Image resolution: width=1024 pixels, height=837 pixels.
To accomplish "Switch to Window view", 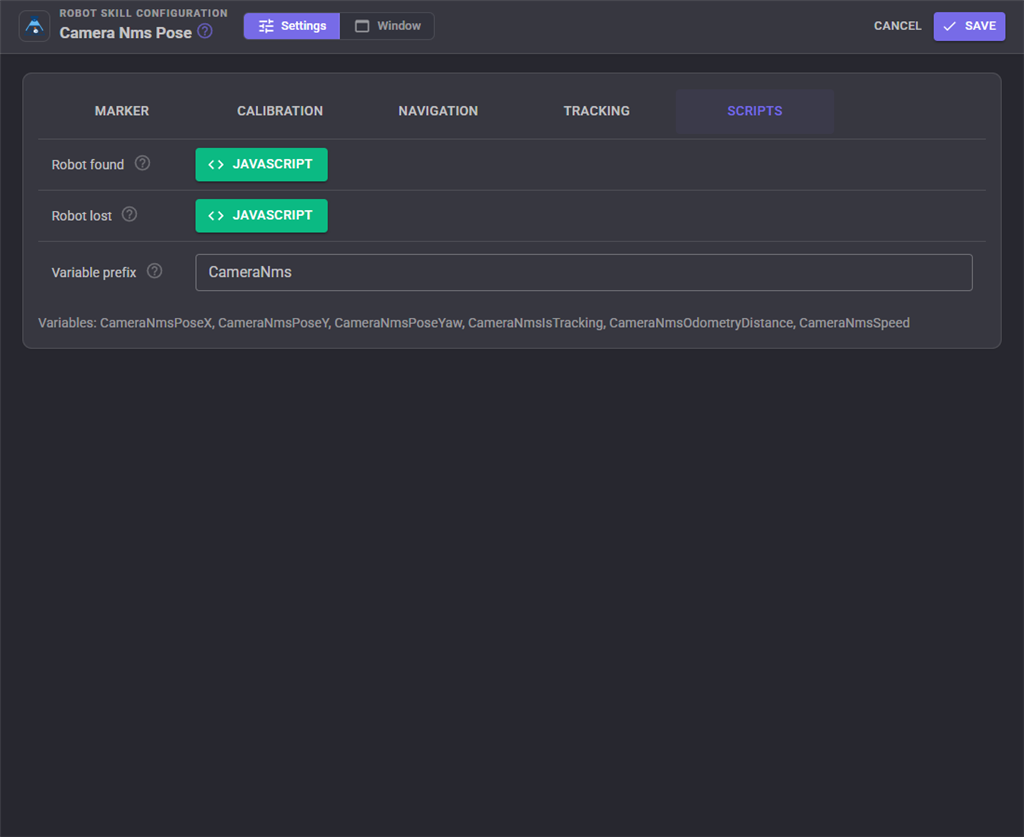I will click(x=387, y=26).
